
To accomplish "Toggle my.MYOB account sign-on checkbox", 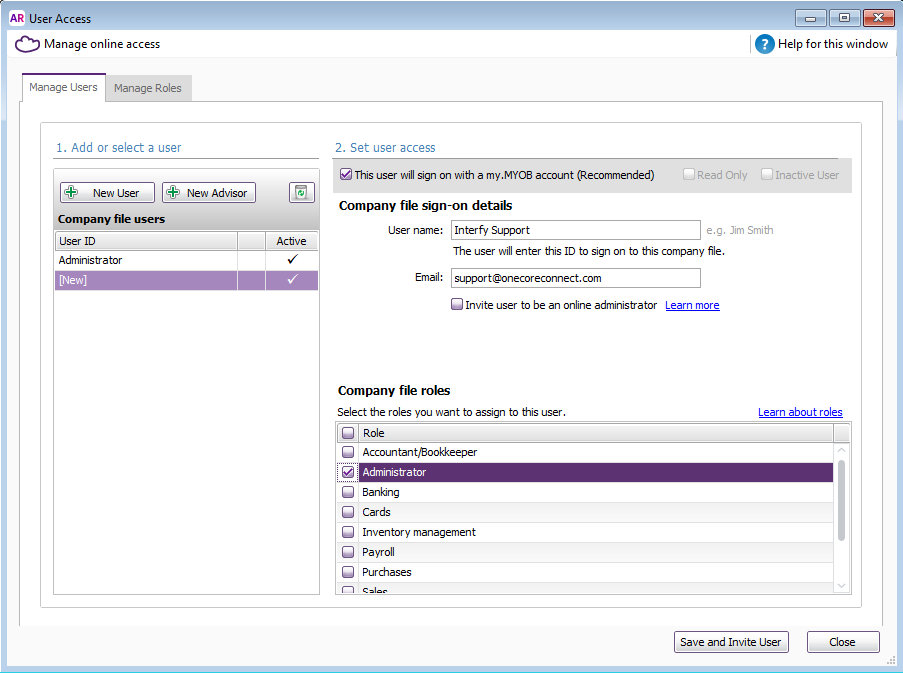I will tap(346, 175).
